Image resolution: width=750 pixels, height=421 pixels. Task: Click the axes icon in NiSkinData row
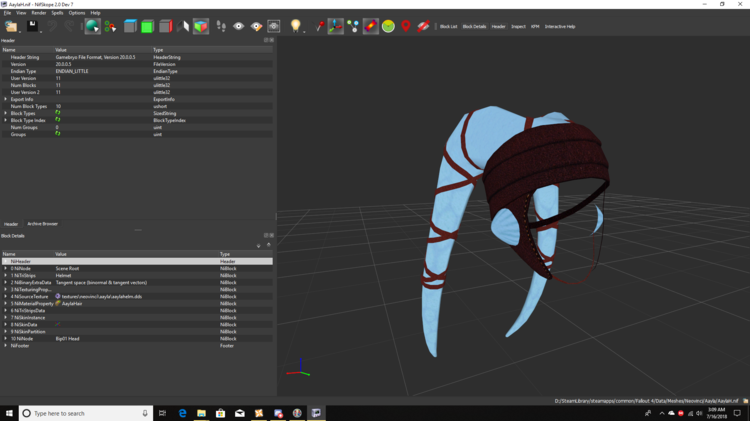click(x=58, y=324)
